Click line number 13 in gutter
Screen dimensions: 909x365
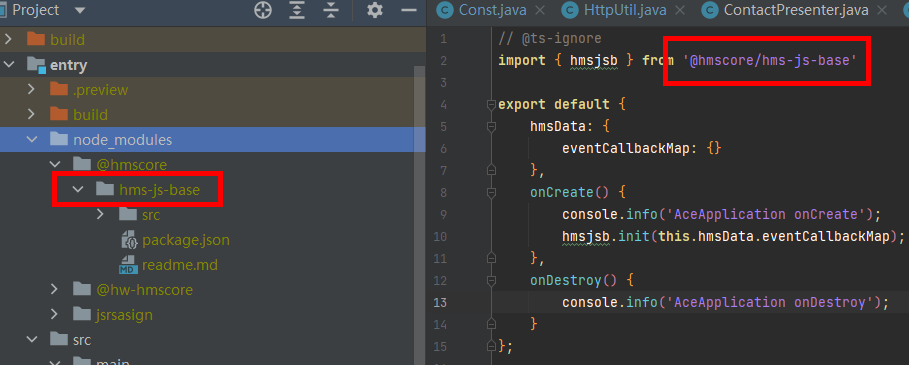(440, 302)
